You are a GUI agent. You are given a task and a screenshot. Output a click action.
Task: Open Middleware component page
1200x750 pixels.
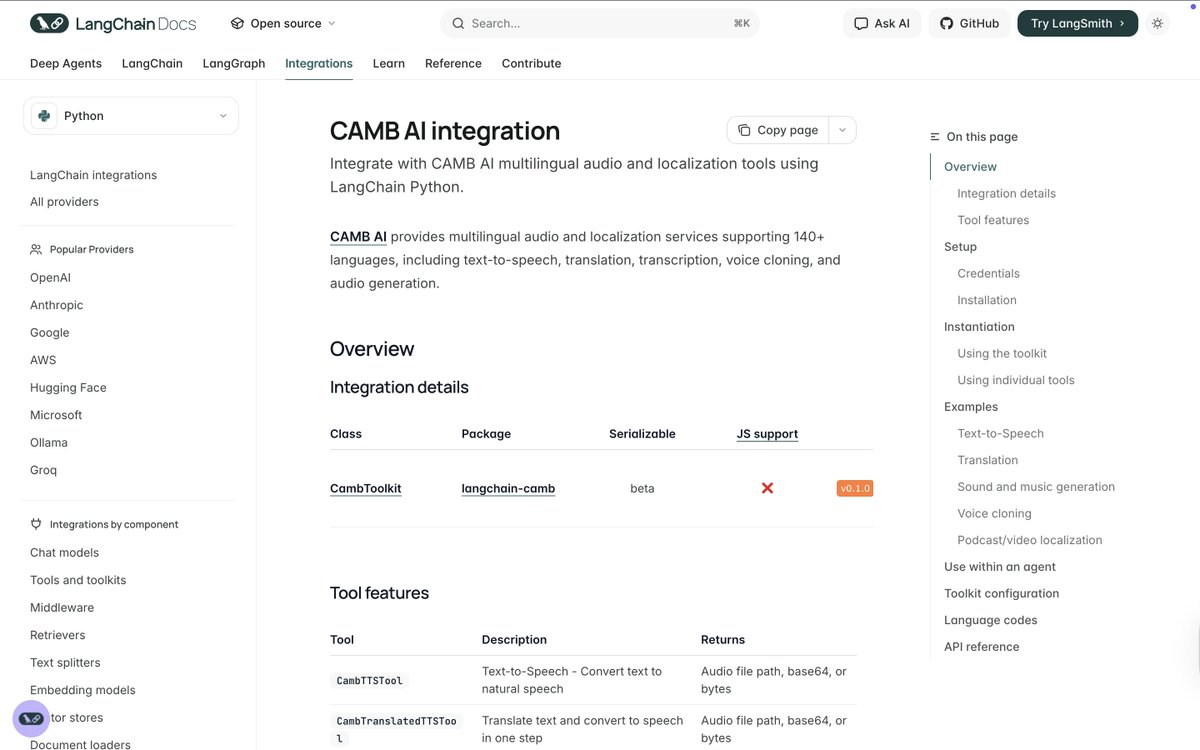tap(62, 608)
